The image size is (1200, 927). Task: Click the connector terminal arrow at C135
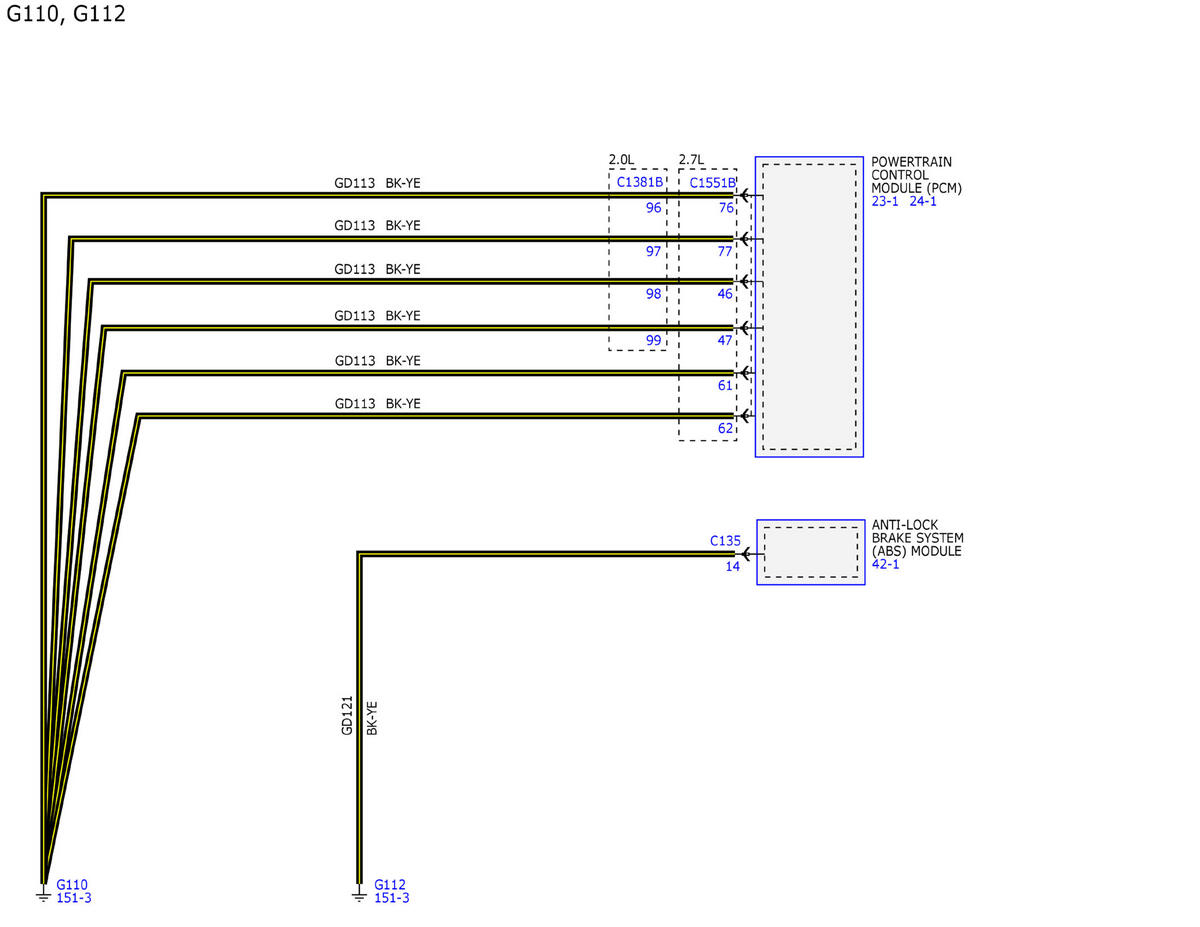click(x=746, y=553)
